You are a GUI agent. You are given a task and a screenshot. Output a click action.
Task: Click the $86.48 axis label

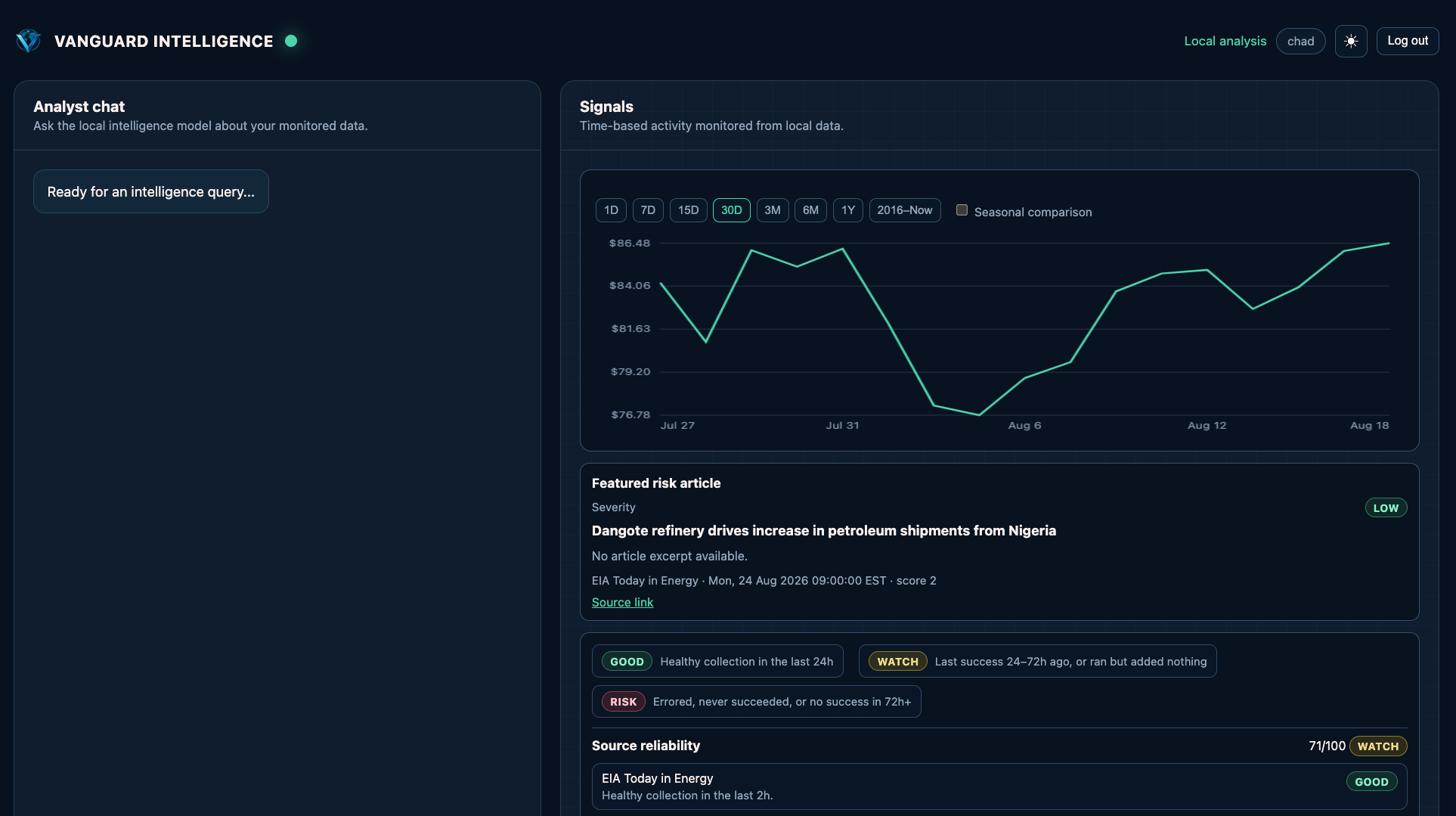(x=630, y=244)
